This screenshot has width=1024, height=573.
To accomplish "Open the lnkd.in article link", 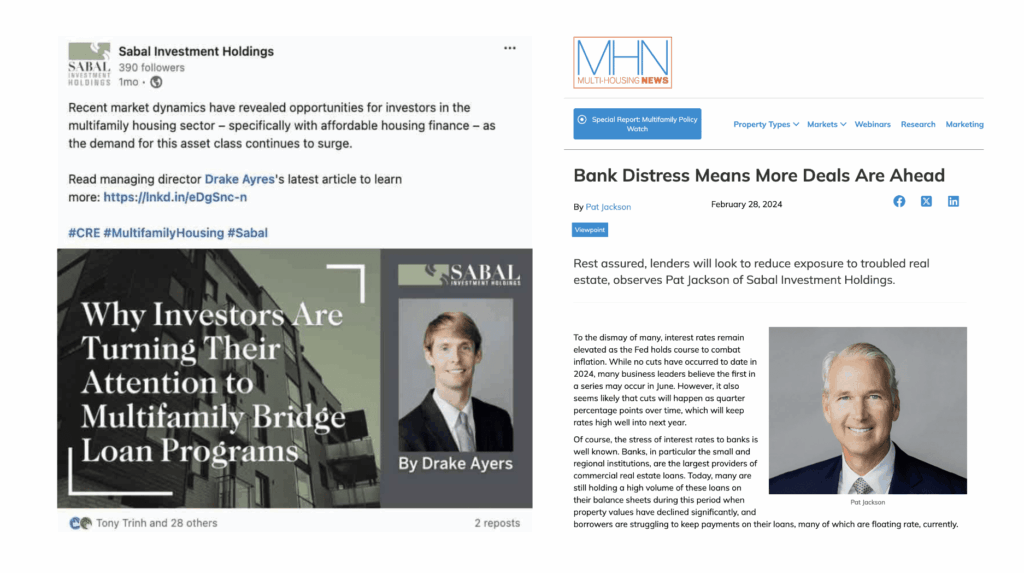I will point(175,197).
